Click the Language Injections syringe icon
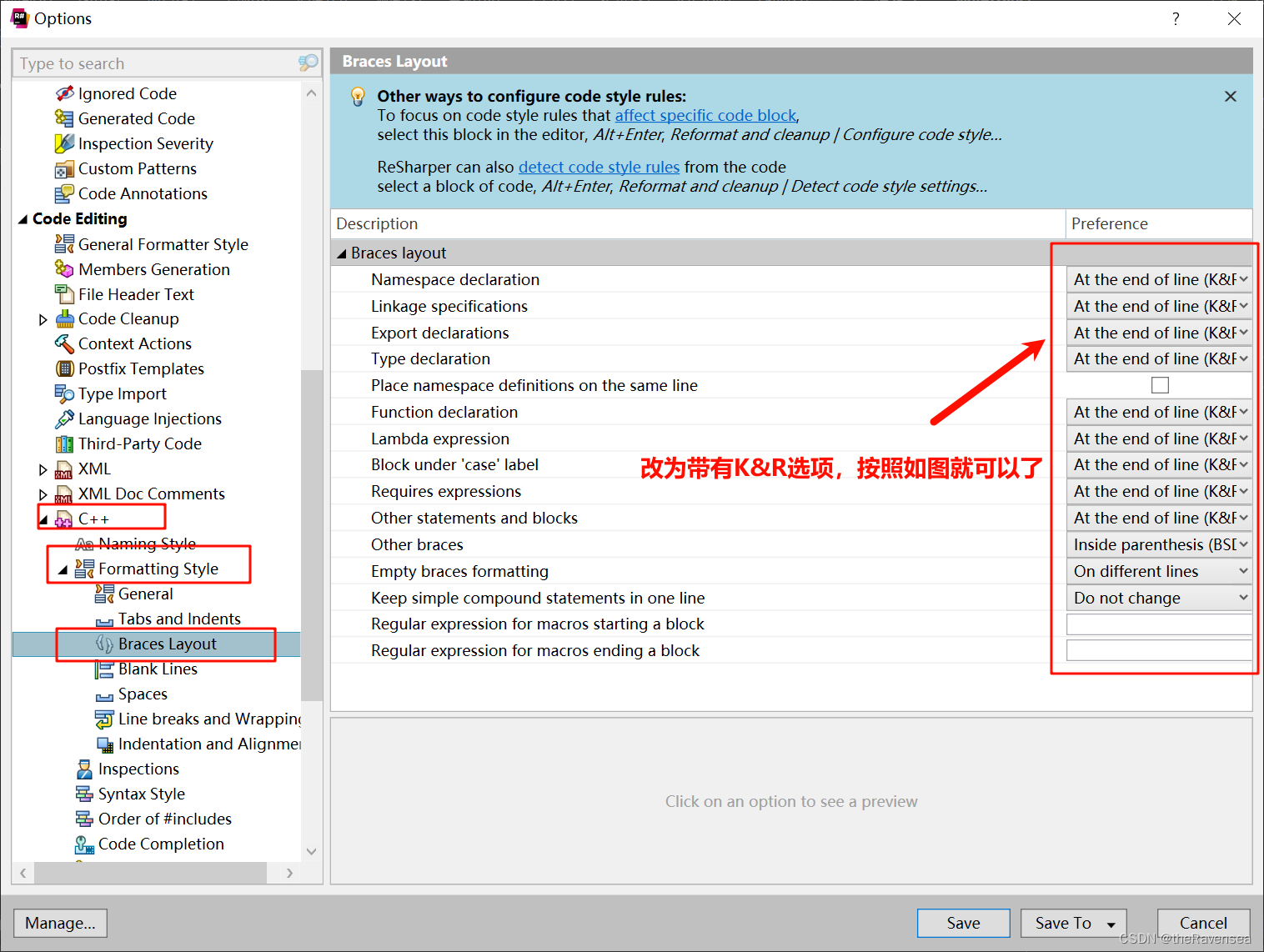This screenshot has height=952, width=1264. coord(64,418)
